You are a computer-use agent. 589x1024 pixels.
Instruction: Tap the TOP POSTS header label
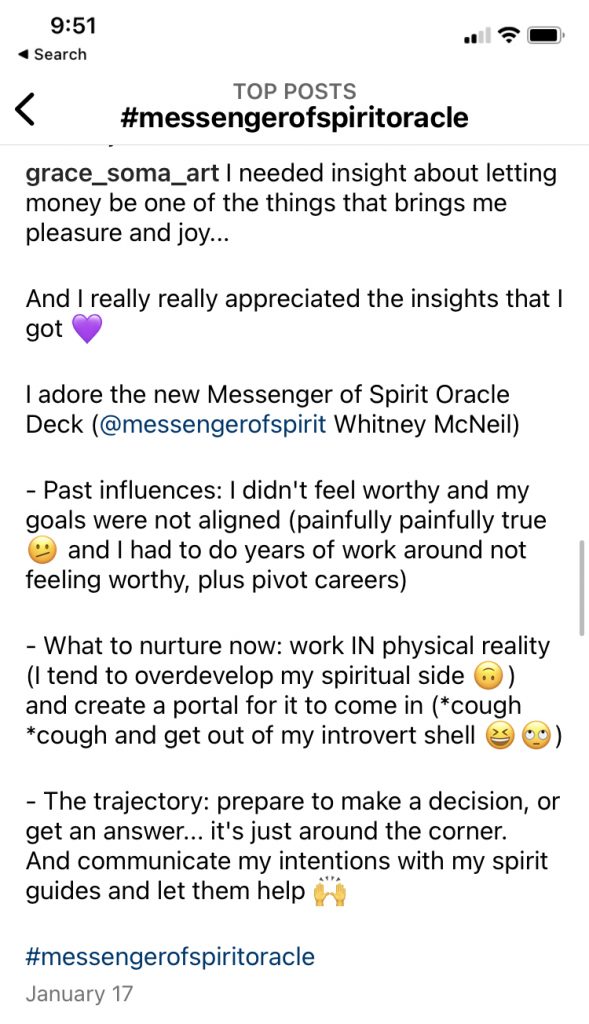[x=294, y=91]
